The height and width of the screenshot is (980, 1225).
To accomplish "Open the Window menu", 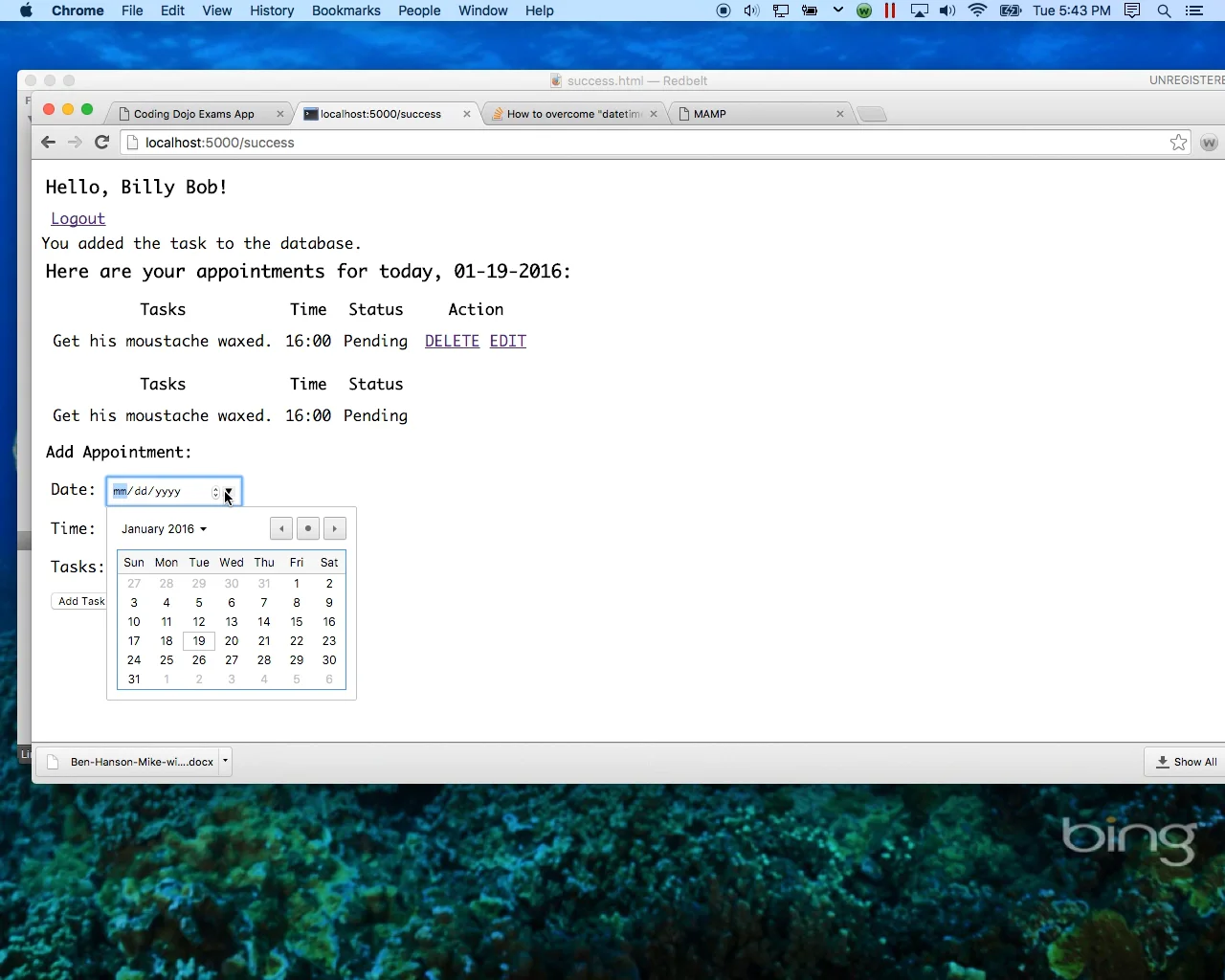I will 482,11.
